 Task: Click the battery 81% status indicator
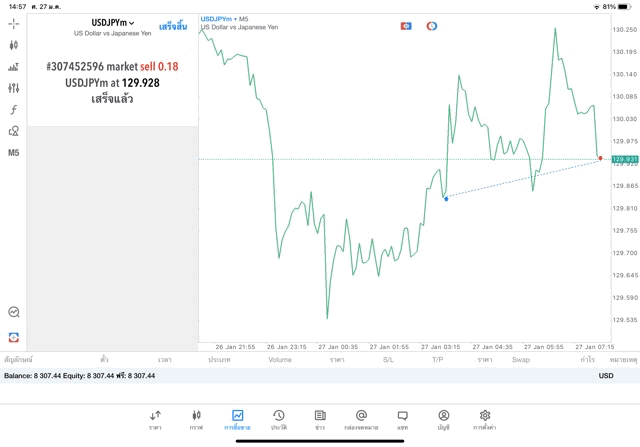coord(616,7)
